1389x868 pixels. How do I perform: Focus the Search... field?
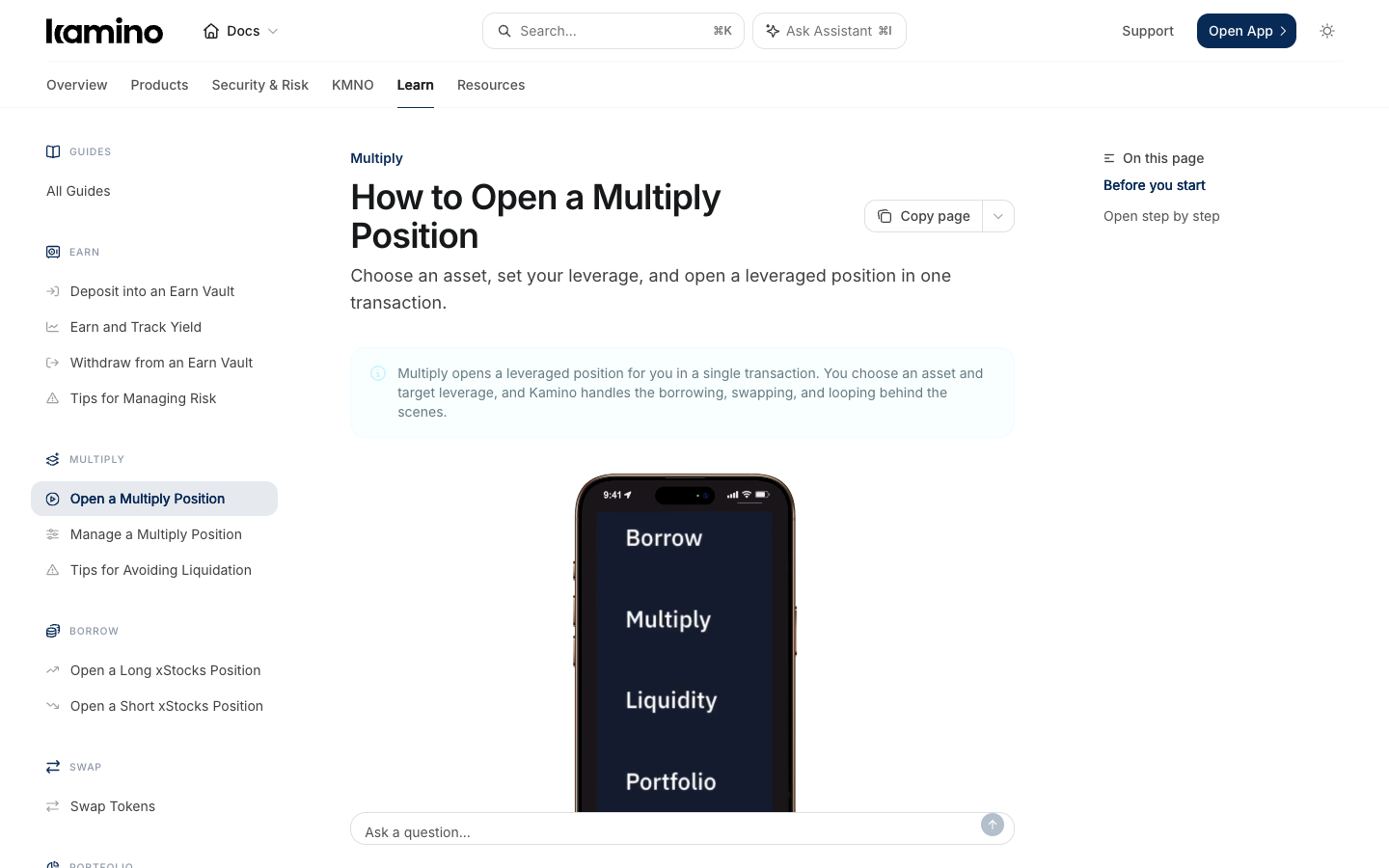[613, 31]
